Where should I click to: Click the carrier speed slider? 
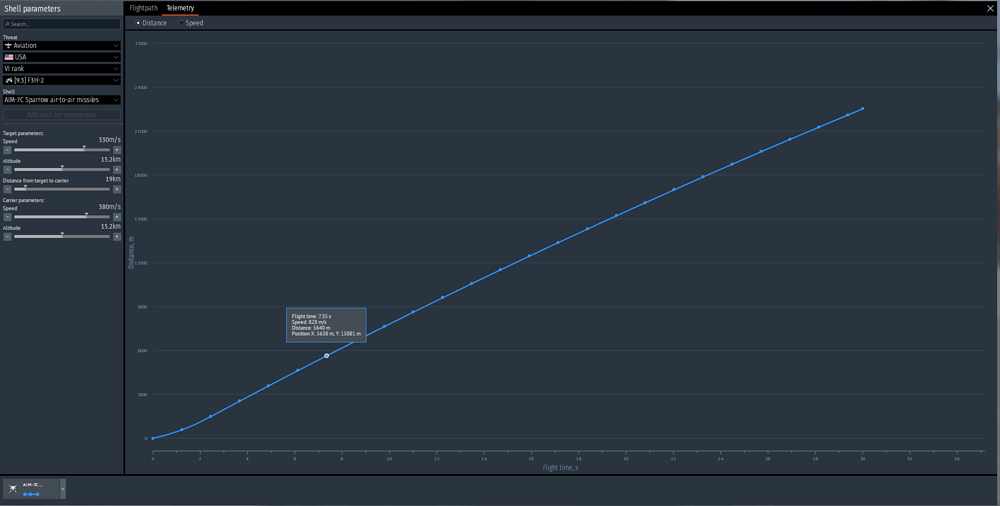[62, 217]
